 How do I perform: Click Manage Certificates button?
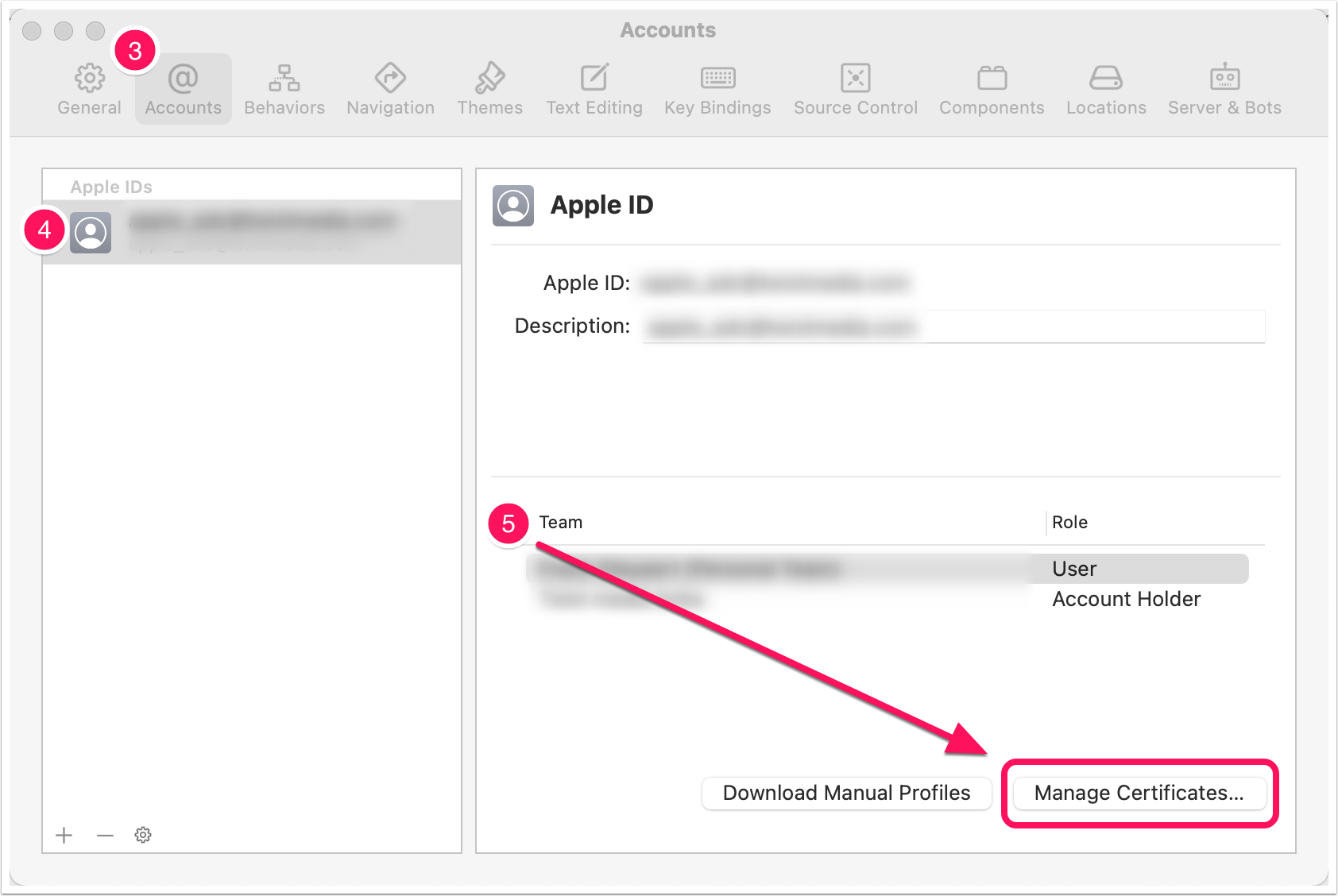(1139, 793)
